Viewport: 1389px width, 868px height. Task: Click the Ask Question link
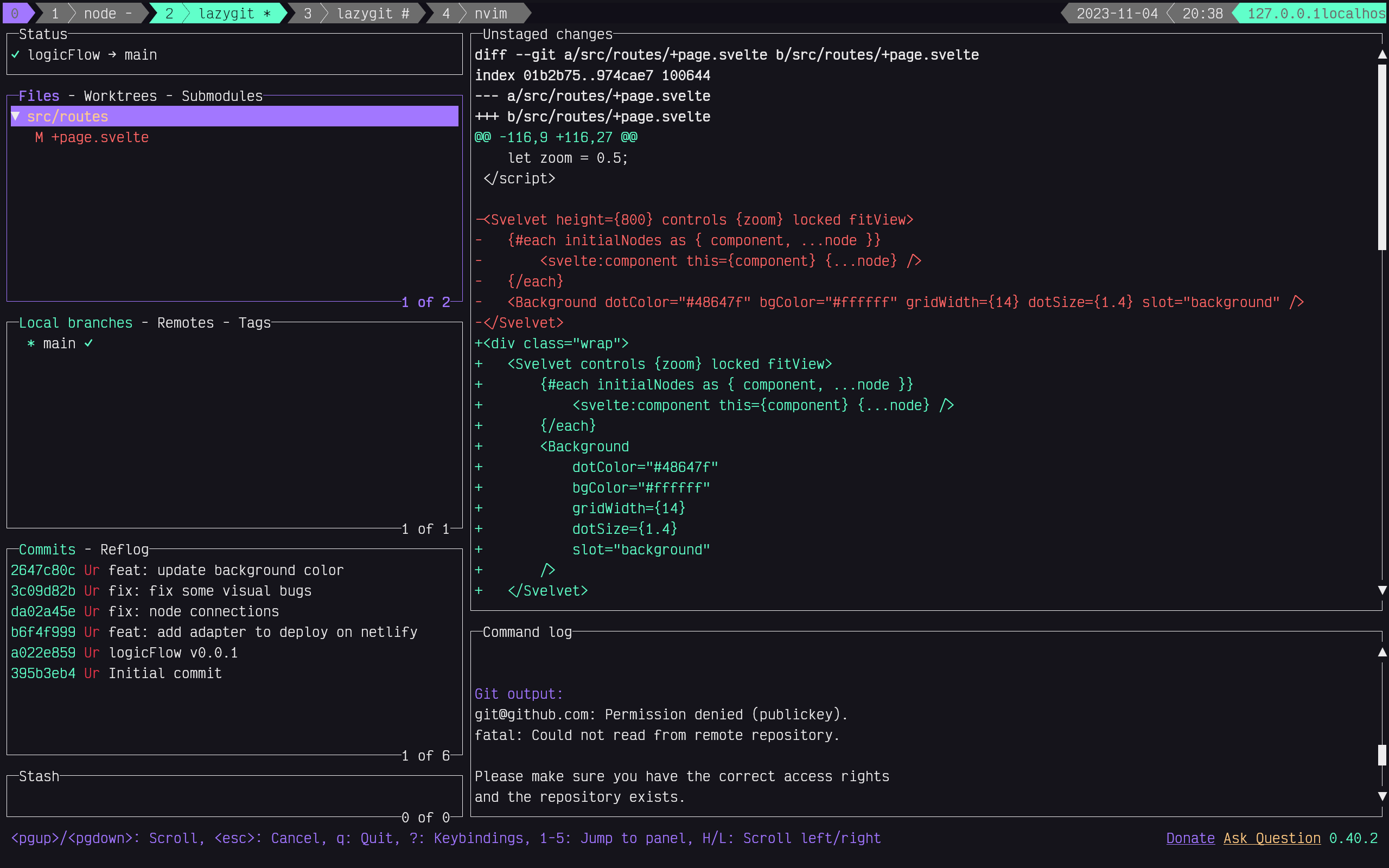[x=1271, y=838]
